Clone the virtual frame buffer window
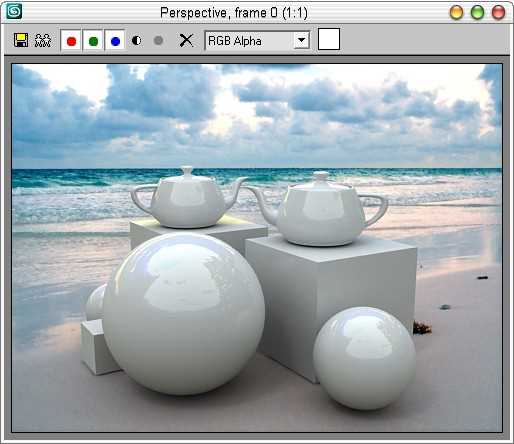Viewport: 514px width, 444px height. tap(43, 41)
